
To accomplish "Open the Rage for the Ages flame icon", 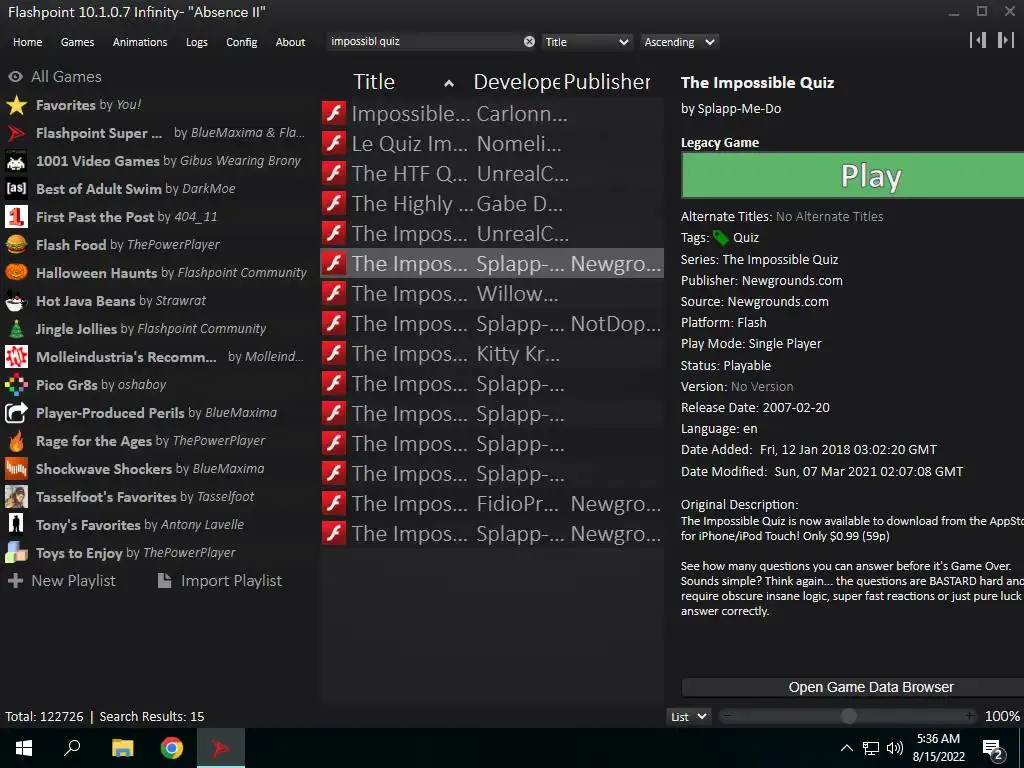I will coord(16,441).
